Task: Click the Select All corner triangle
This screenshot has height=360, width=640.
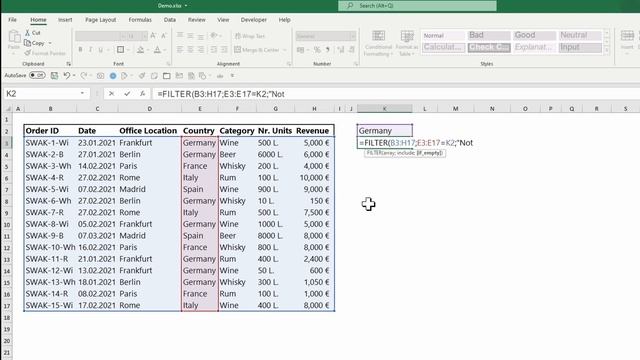Action: click(7, 109)
